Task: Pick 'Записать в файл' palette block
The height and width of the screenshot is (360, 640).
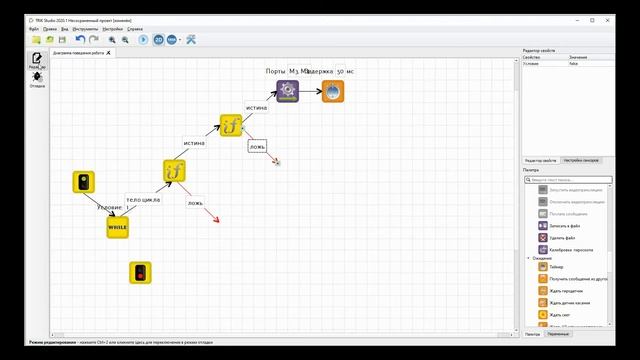Action: (565, 226)
